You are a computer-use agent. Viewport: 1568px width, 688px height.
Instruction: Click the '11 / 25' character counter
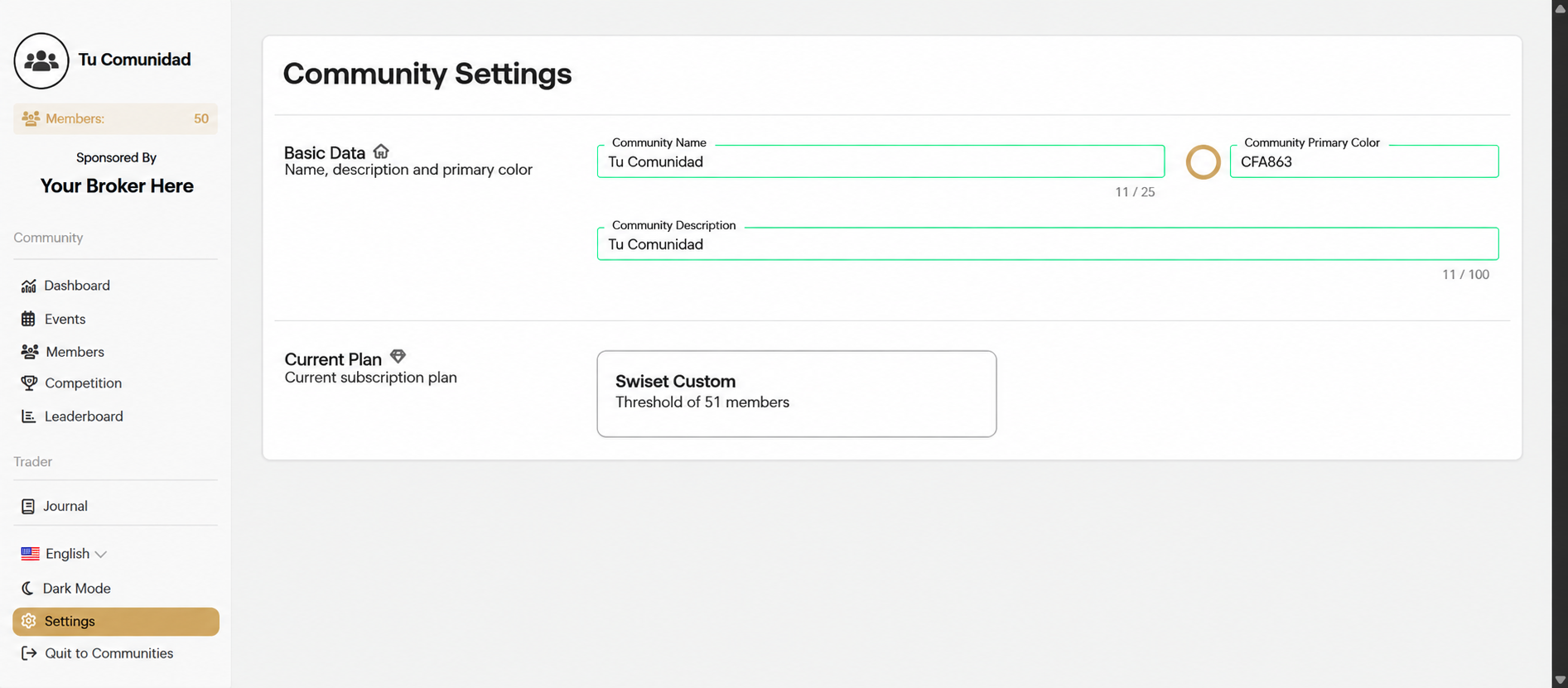coord(1134,192)
